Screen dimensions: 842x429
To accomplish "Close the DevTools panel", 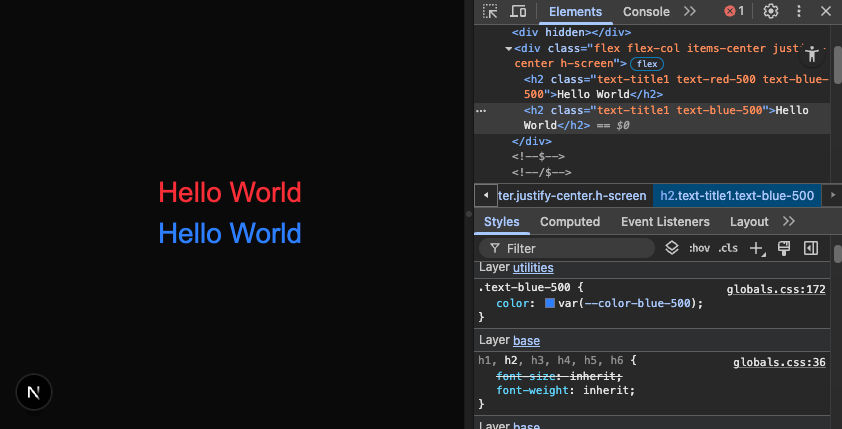I will (826, 11).
